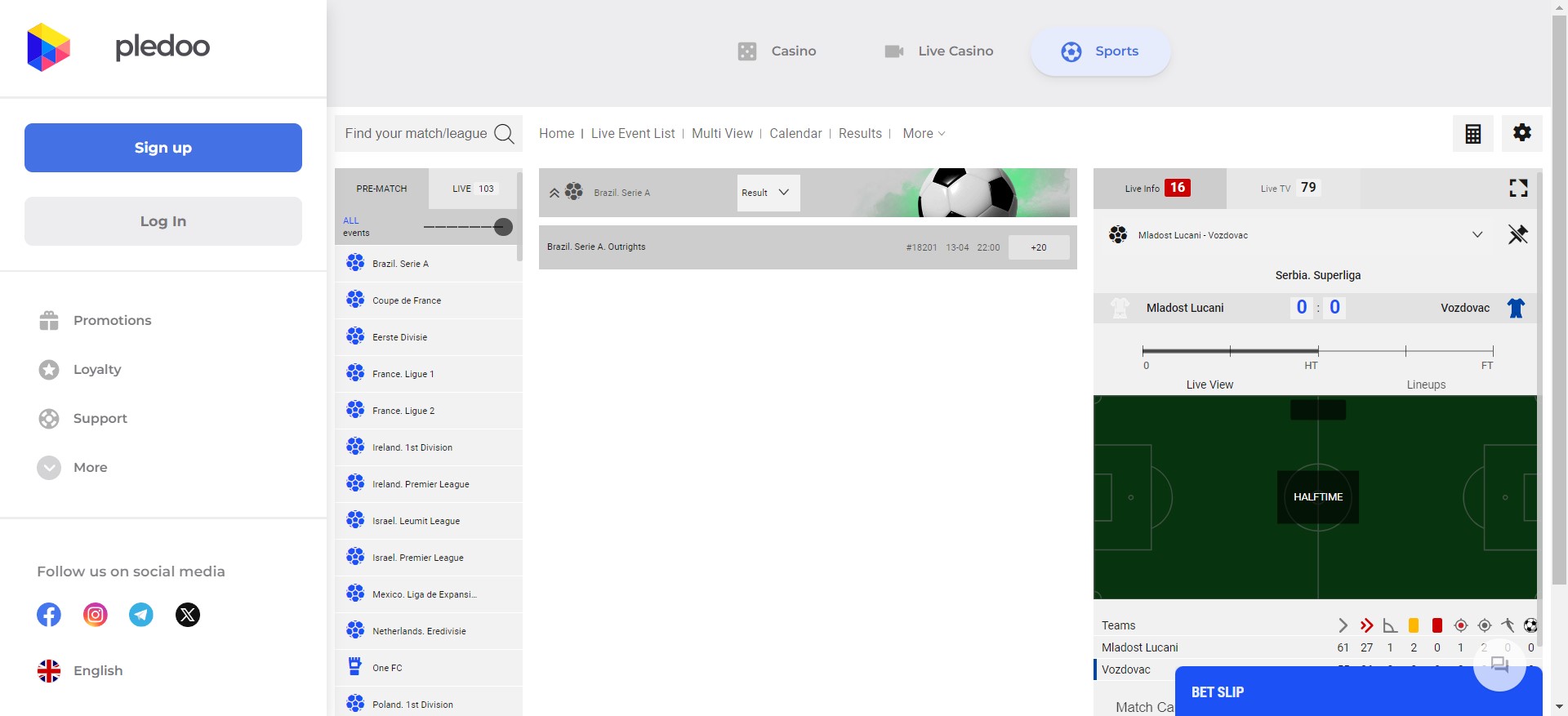Click the Vozdovac blue jersey icon
Screen dimensions: 1568x716
[x=1517, y=308]
